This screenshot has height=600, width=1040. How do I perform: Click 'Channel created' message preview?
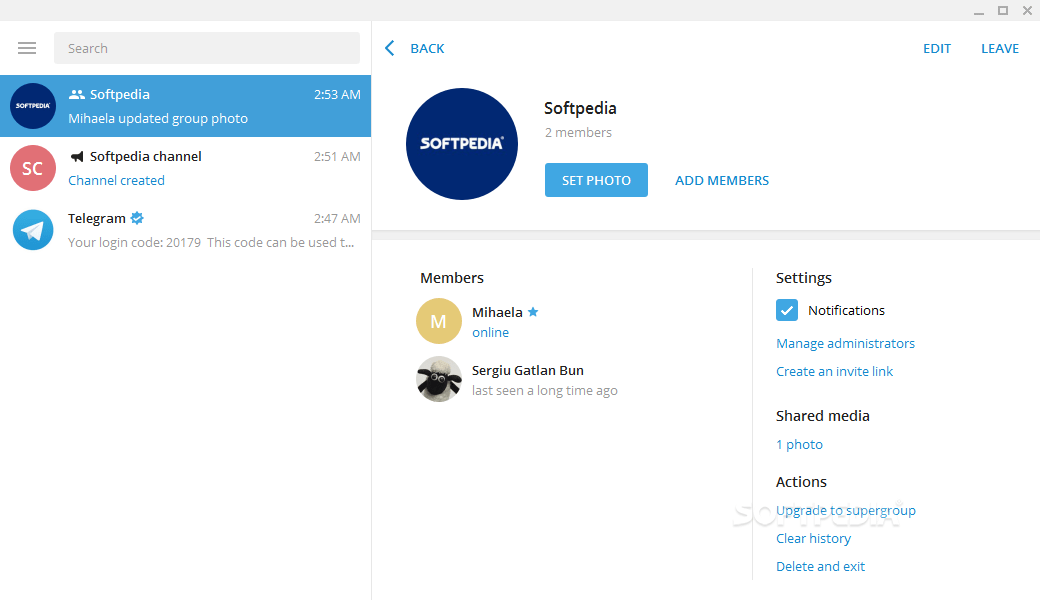116,180
